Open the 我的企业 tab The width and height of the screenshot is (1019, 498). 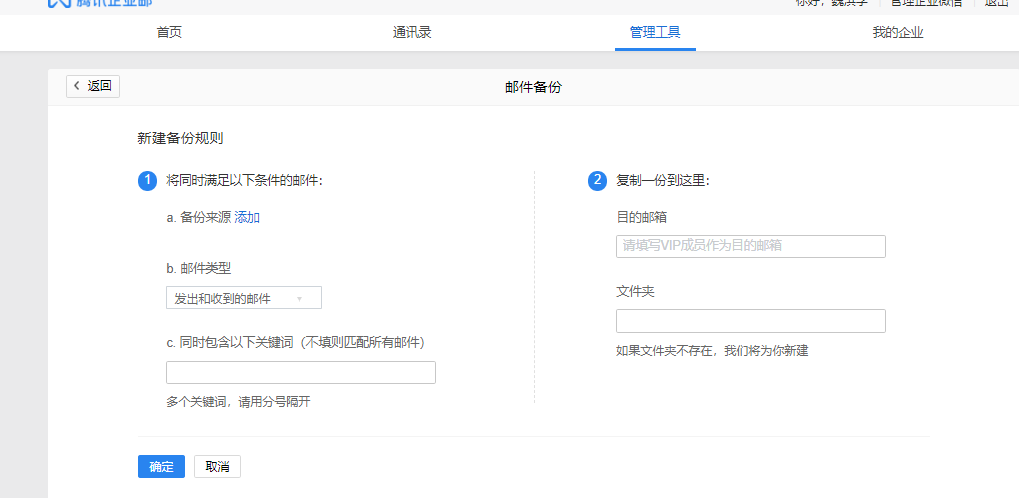pos(897,32)
